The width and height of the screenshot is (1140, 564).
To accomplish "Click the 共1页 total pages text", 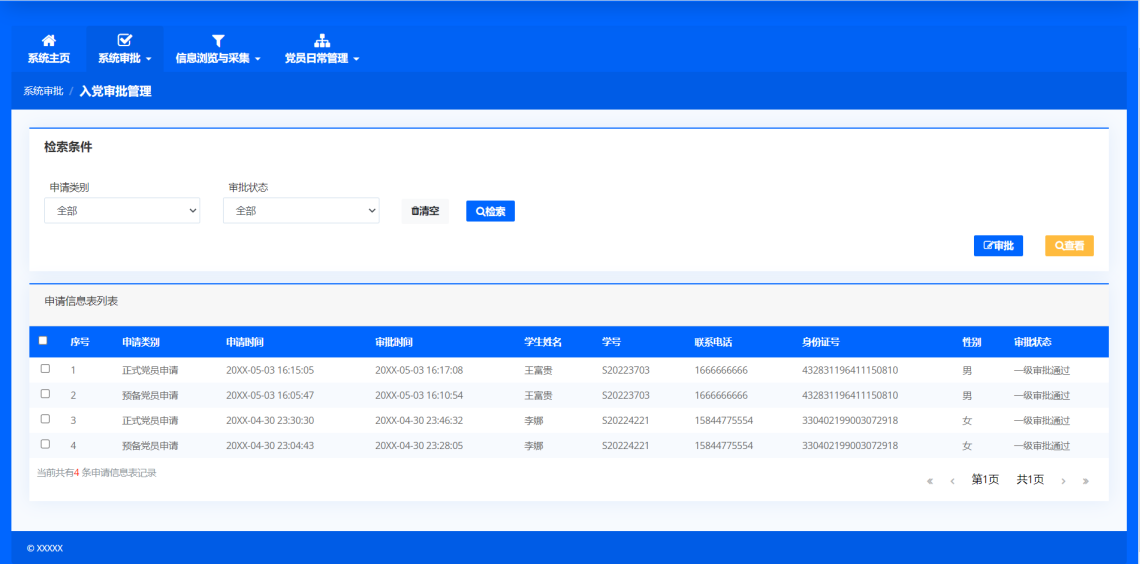I will [1030, 480].
